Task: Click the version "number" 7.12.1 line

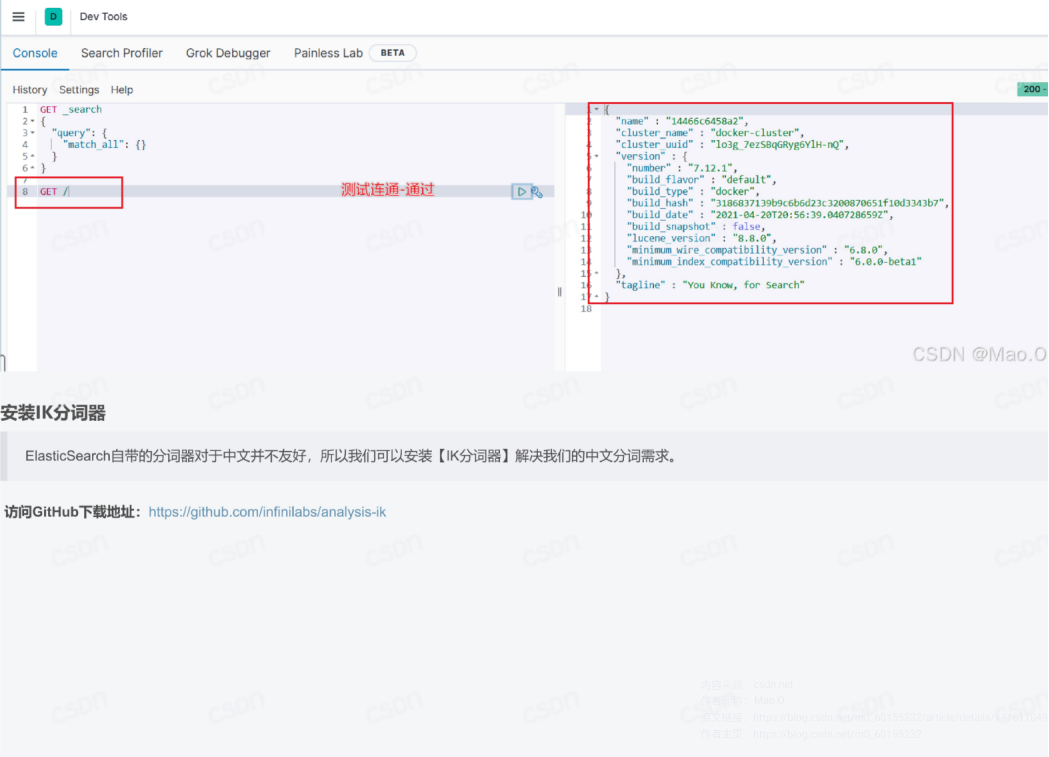Action: pos(682,168)
